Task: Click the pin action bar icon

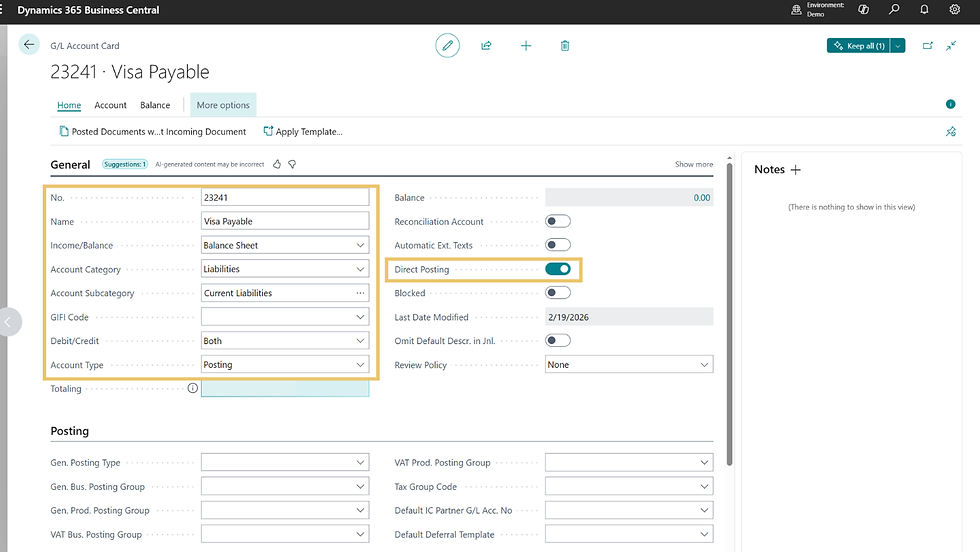Action: pos(951,131)
